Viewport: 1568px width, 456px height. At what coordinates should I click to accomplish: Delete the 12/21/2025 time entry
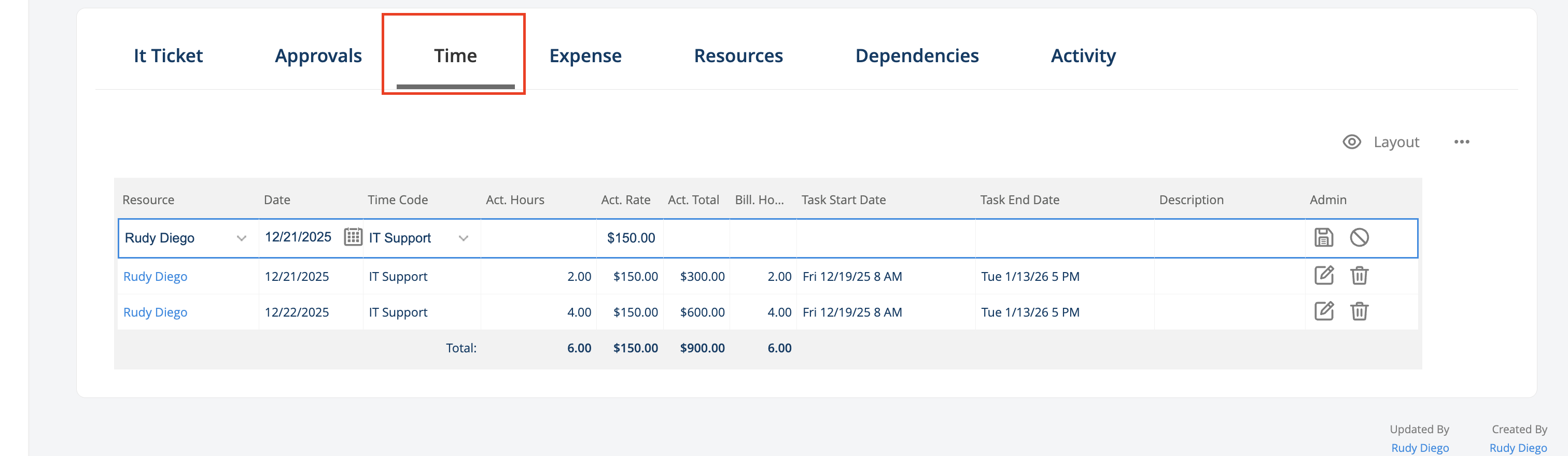(1359, 276)
